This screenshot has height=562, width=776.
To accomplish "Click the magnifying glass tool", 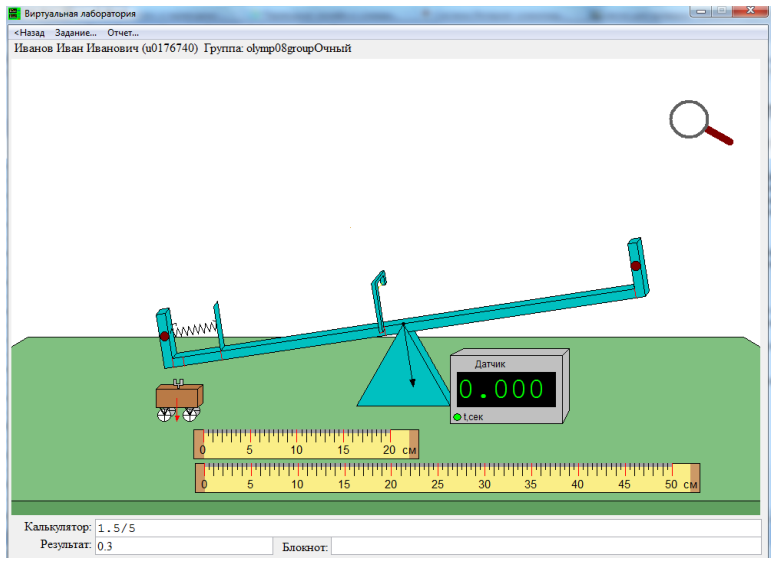I will click(700, 122).
